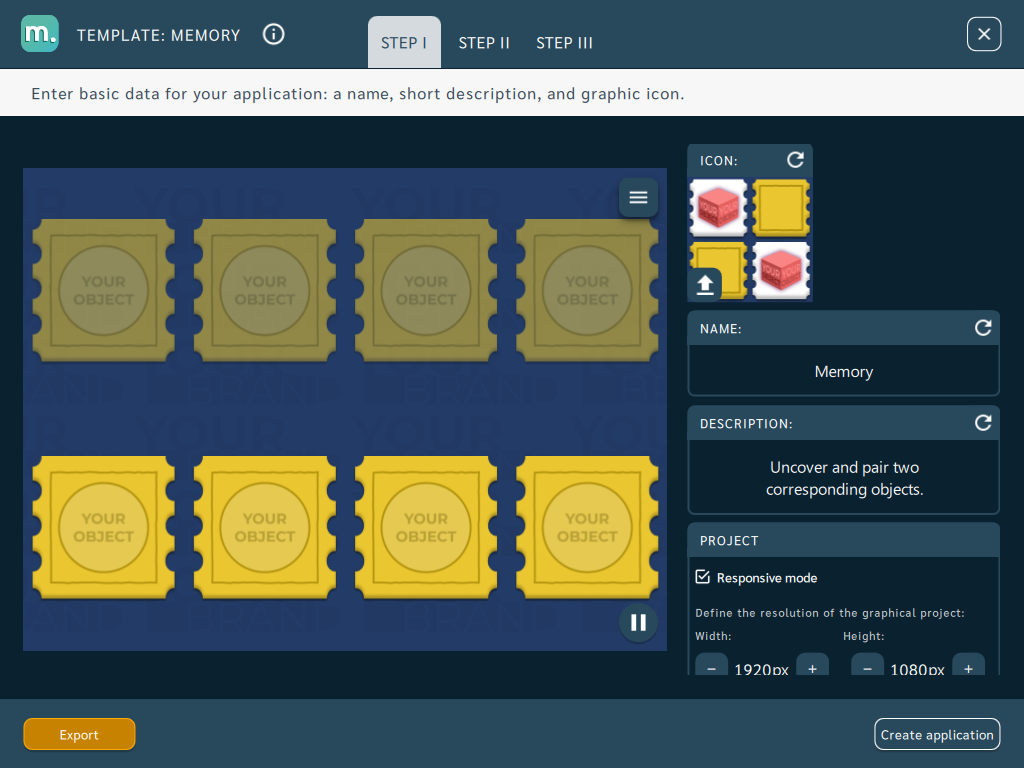Flip the first card in the bottom row
Image resolution: width=1024 pixels, height=768 pixels.
(x=104, y=527)
